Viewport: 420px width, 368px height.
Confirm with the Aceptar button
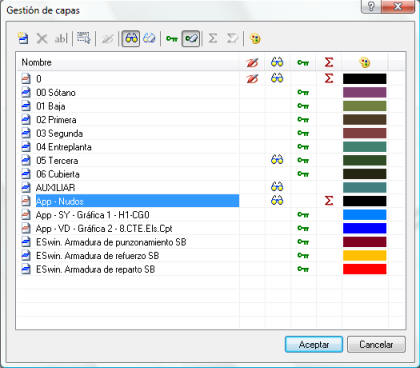coord(314,344)
